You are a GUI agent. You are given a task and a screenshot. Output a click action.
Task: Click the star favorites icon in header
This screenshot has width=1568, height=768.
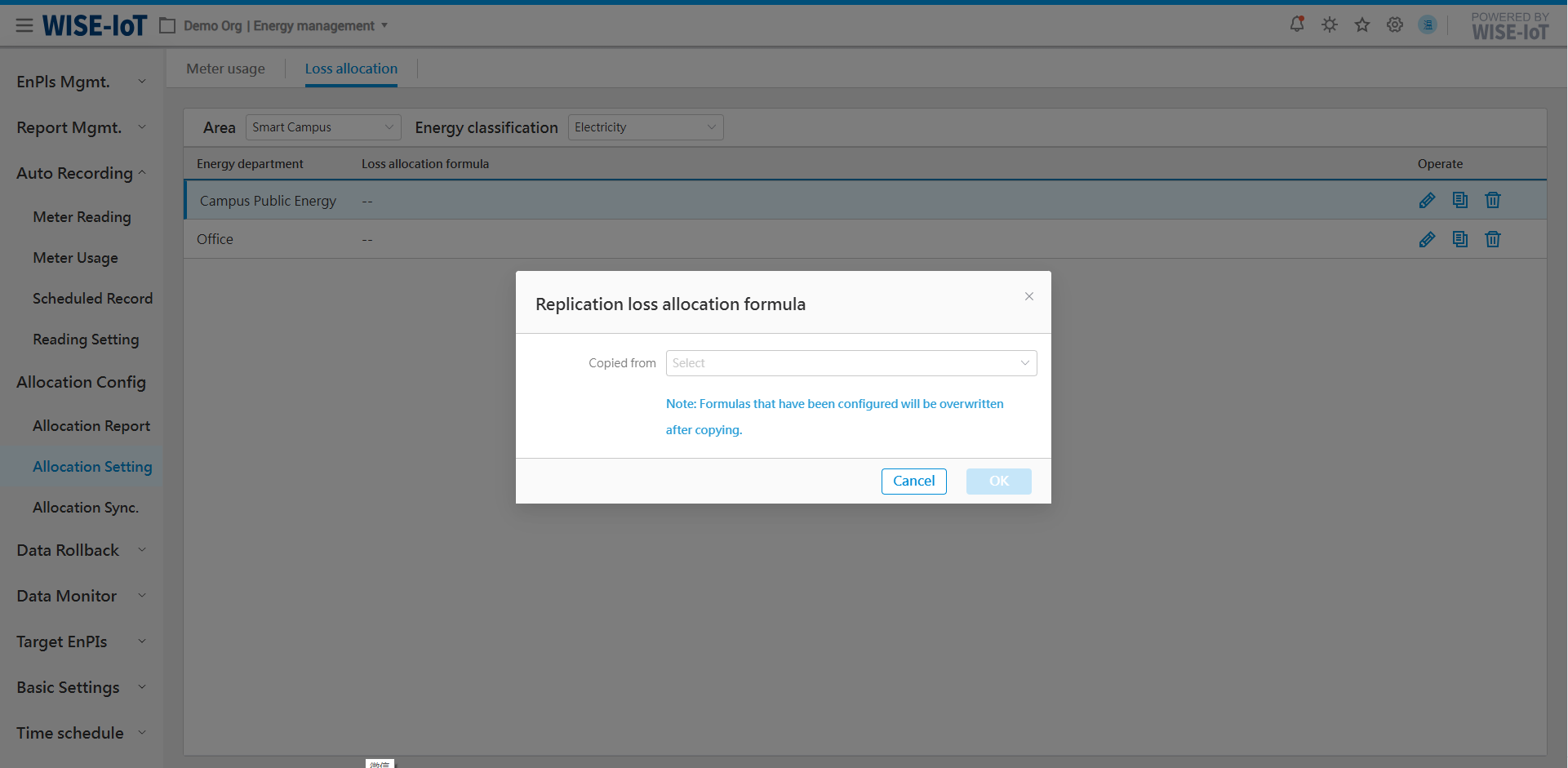pos(1361,25)
